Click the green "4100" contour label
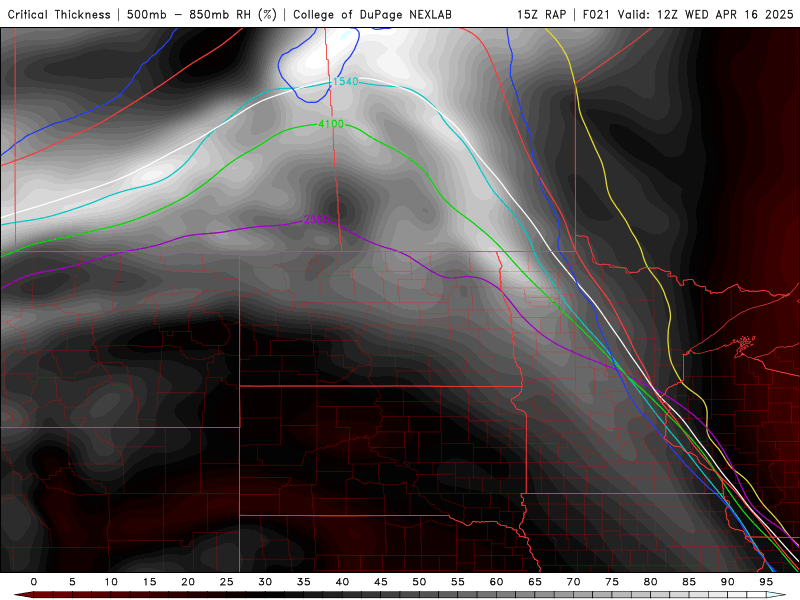 [x=331, y=124]
